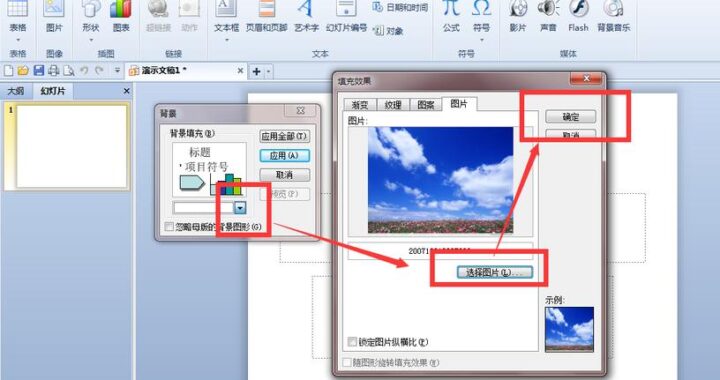Toggle 随图形旋转填充效果 checkbox
720x380 pixels.
click(347, 363)
